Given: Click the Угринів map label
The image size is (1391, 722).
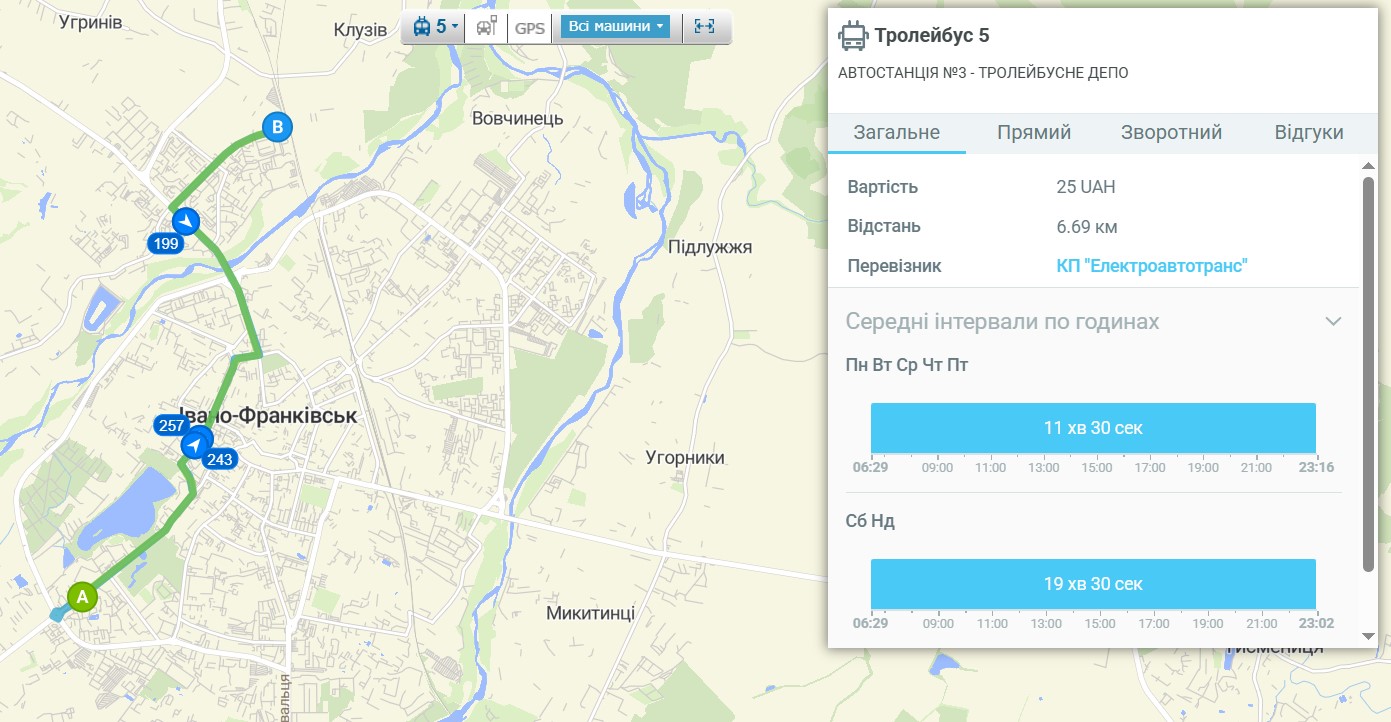Looking at the screenshot, I should (91, 21).
